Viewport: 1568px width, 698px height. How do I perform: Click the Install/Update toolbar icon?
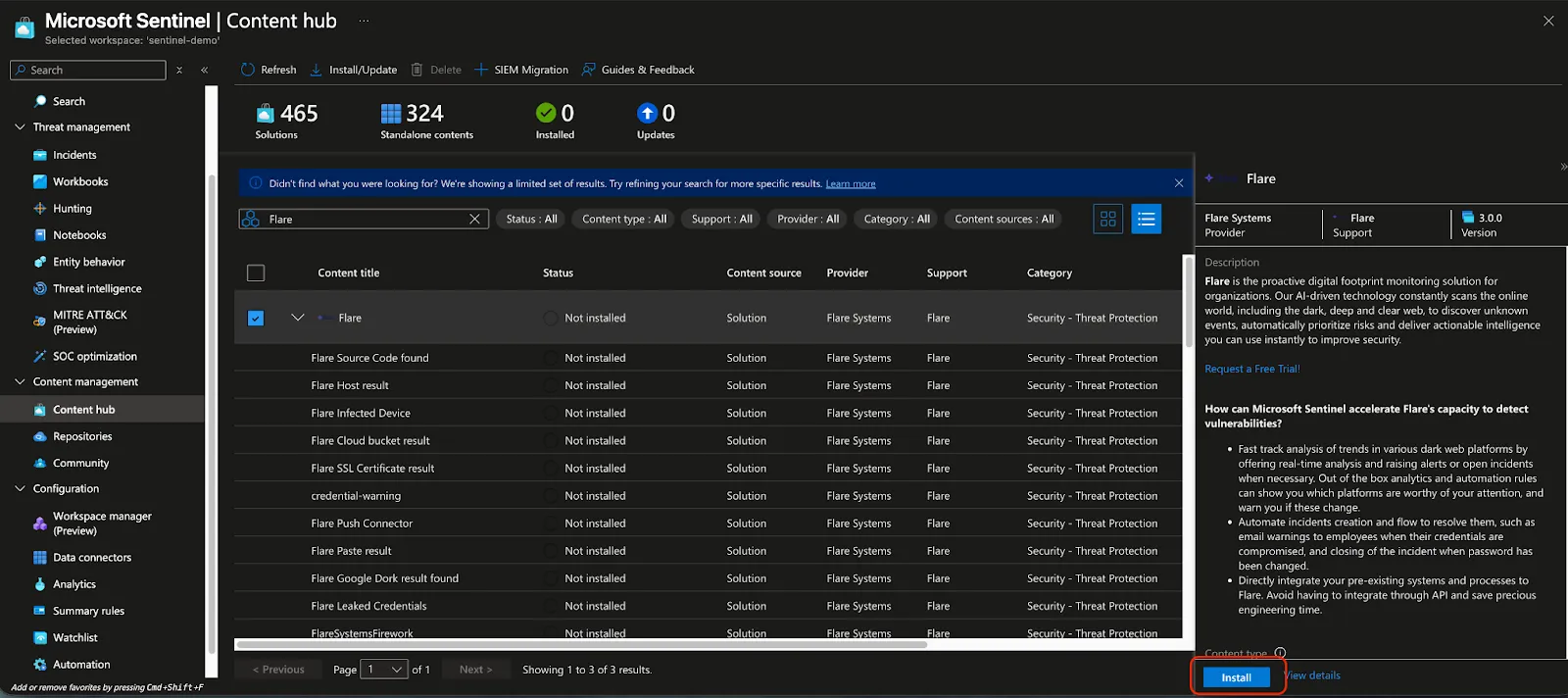click(317, 70)
